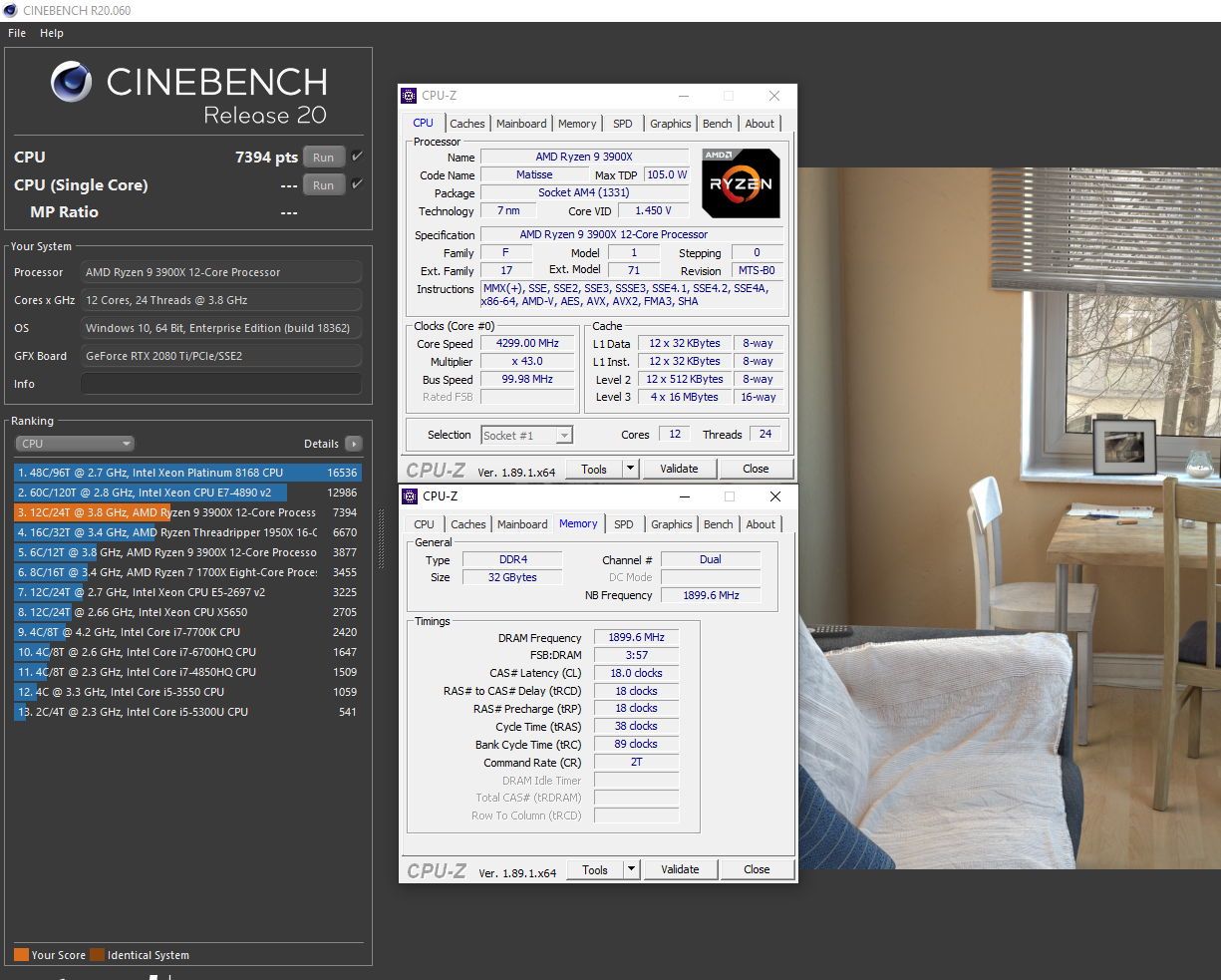This screenshot has height=980, width=1221.
Task: Click the rendered room image in Cinebench
Action: pos(1009,518)
